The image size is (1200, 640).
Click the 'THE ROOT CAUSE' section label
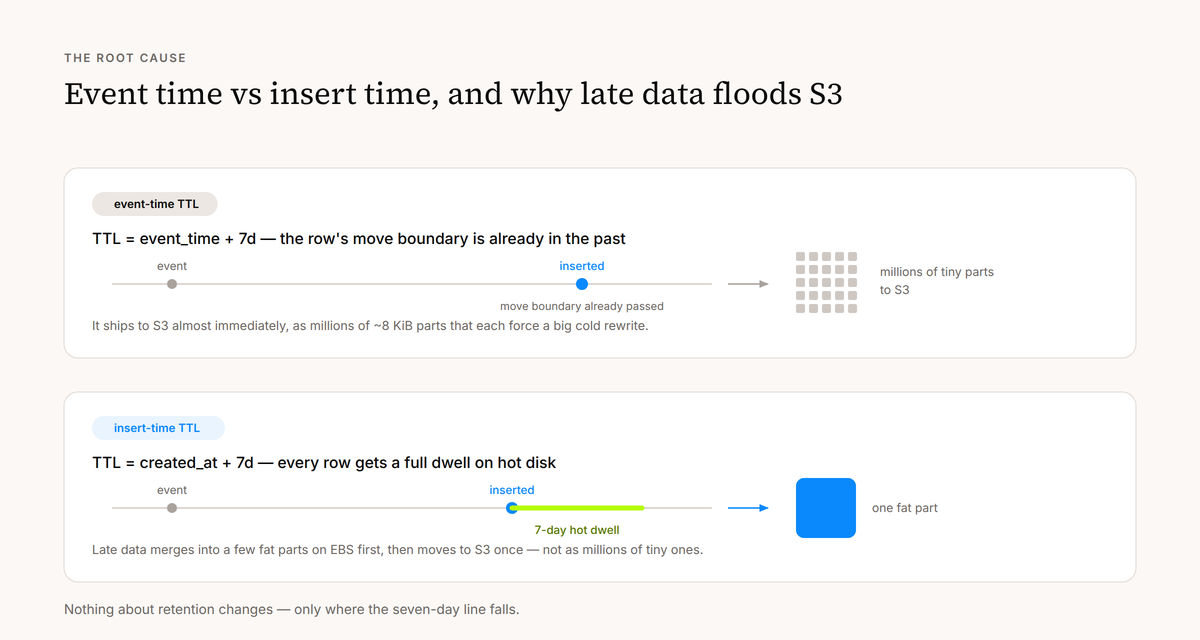125,58
